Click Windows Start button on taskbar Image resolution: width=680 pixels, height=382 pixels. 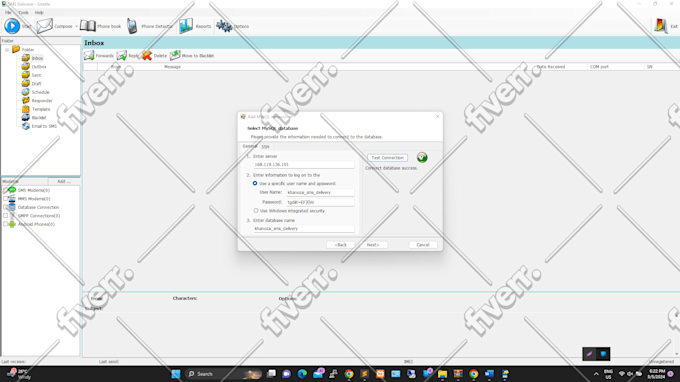176,374
